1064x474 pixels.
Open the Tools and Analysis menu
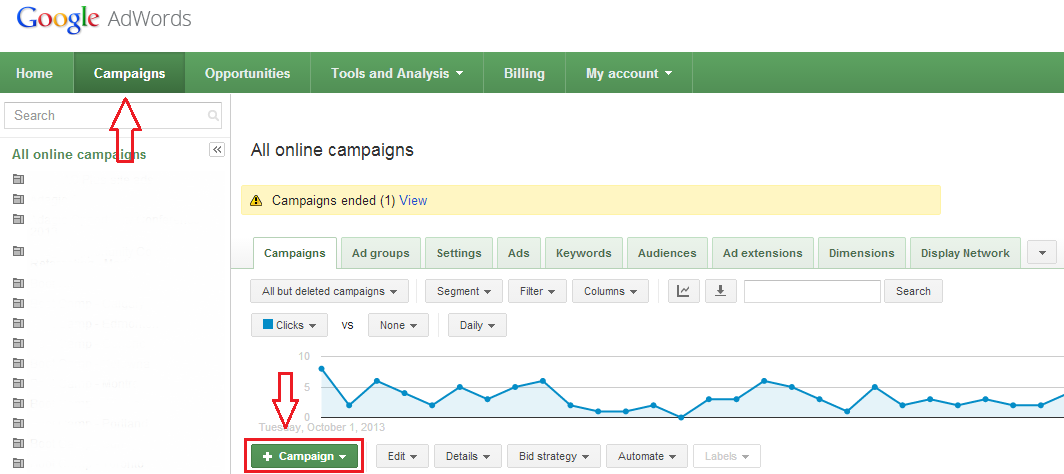coord(397,73)
